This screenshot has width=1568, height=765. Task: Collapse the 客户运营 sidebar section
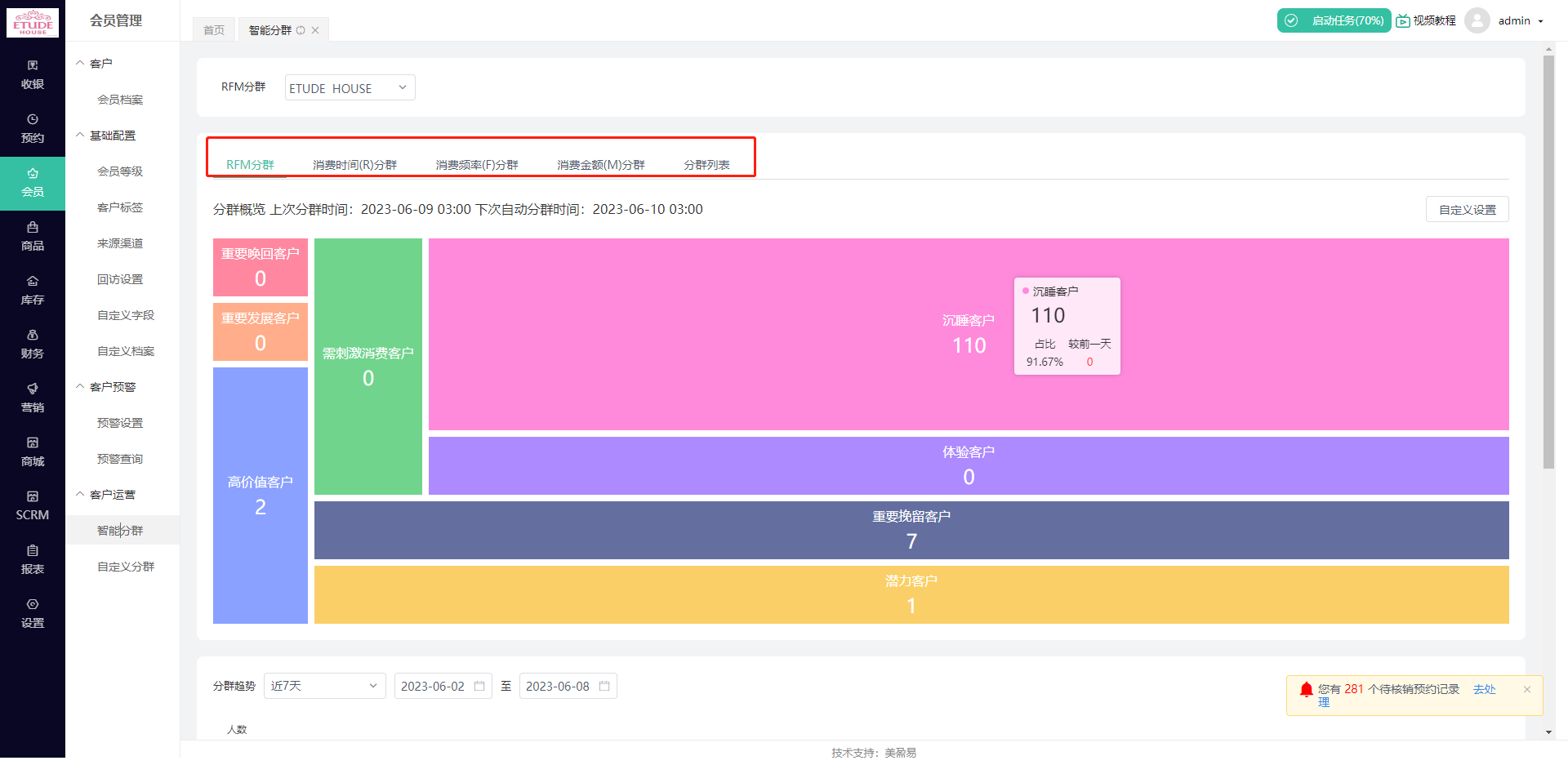(x=112, y=494)
